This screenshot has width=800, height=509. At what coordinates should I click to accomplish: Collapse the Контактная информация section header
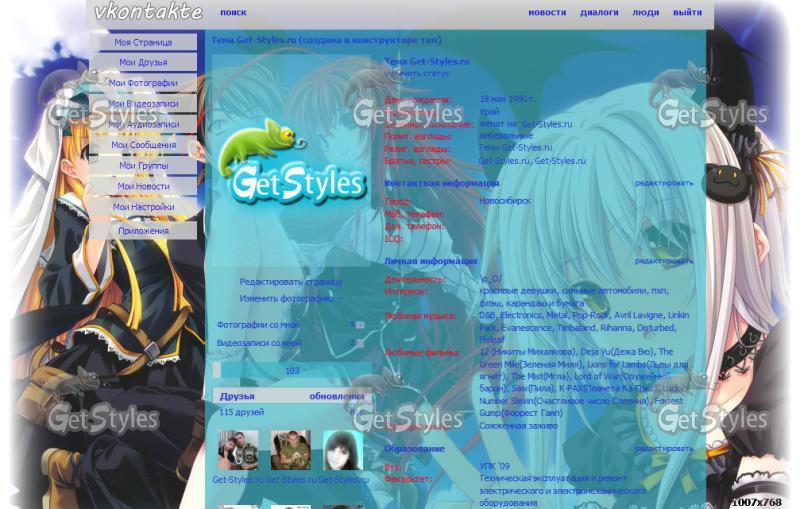pyautogui.click(x=442, y=183)
